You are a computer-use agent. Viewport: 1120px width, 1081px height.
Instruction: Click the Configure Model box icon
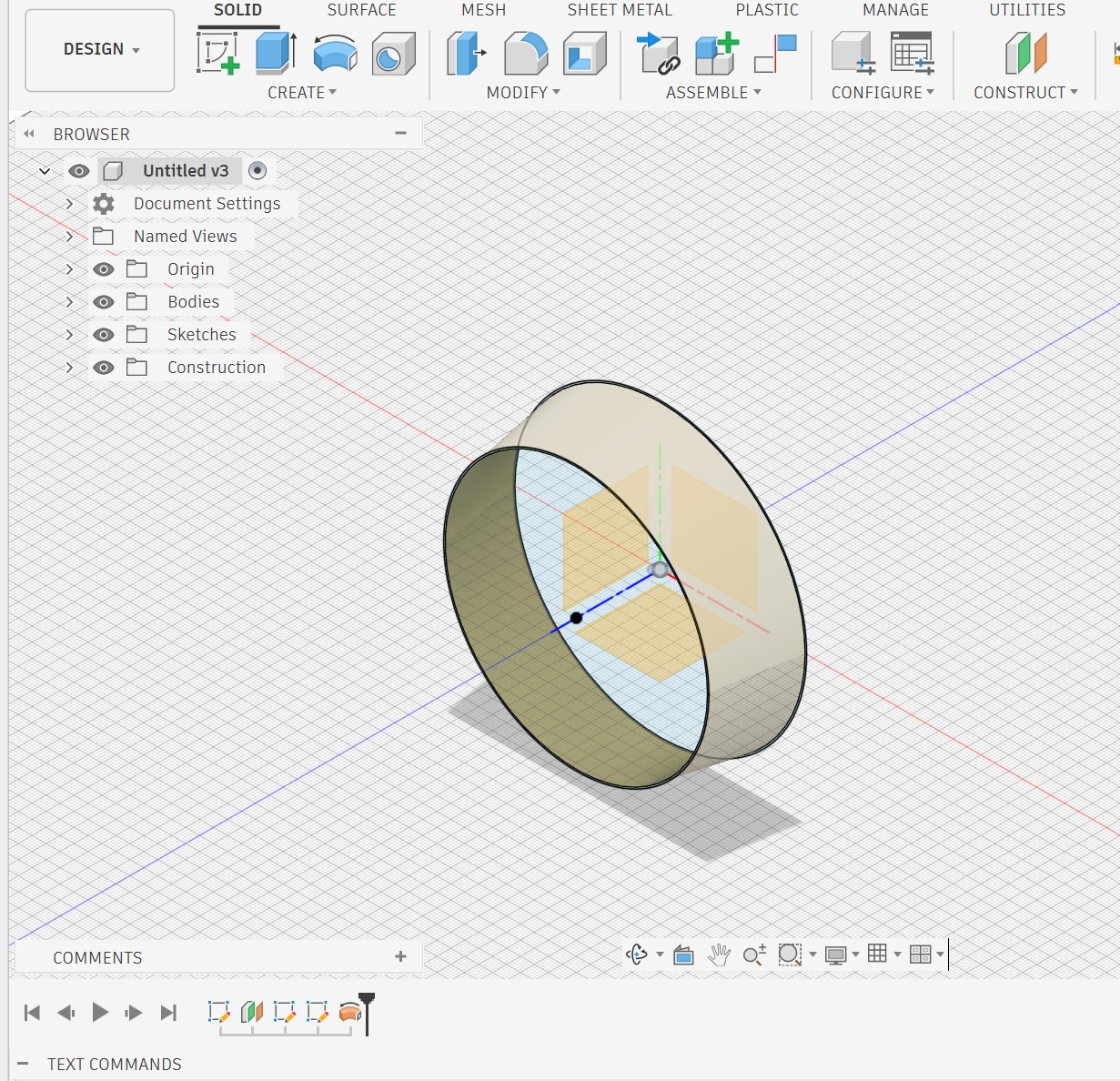pyautogui.click(x=853, y=53)
